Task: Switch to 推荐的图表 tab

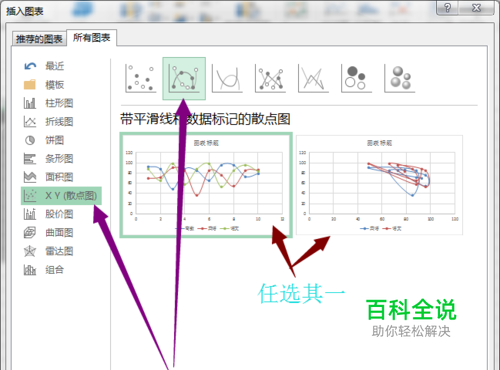Action: 39,39
